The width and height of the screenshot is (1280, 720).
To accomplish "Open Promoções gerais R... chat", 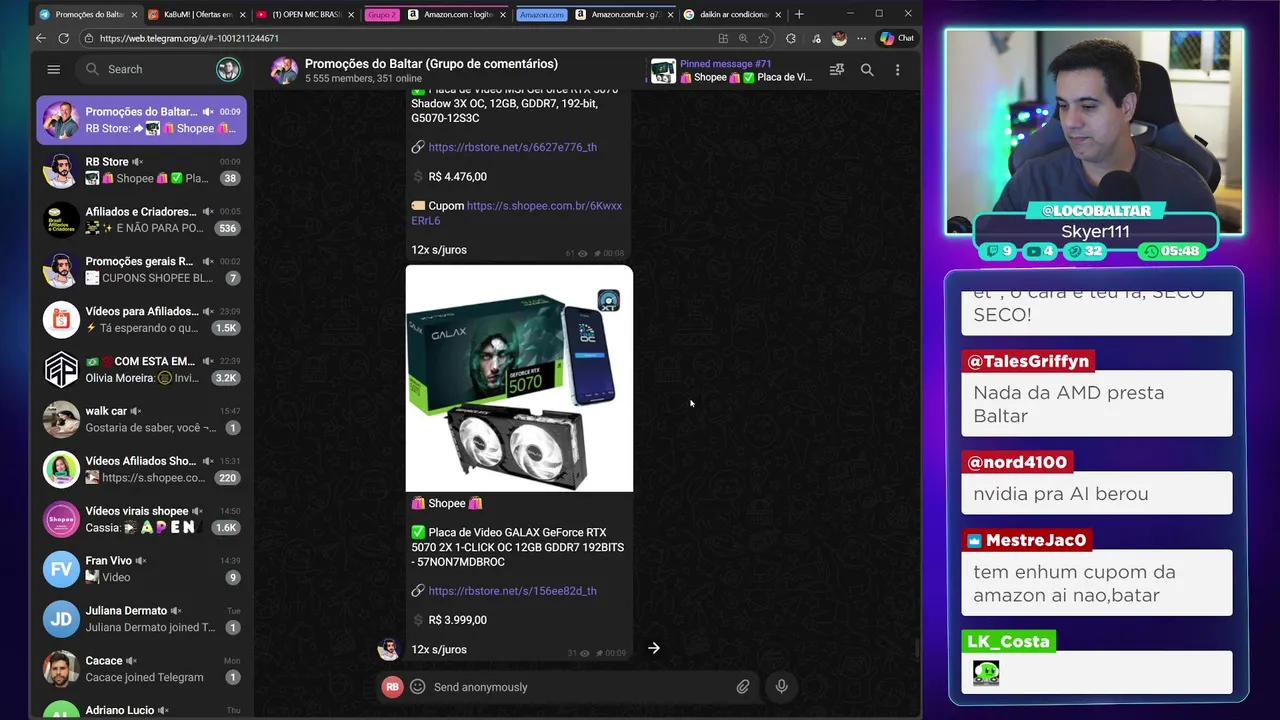I will click(x=141, y=270).
